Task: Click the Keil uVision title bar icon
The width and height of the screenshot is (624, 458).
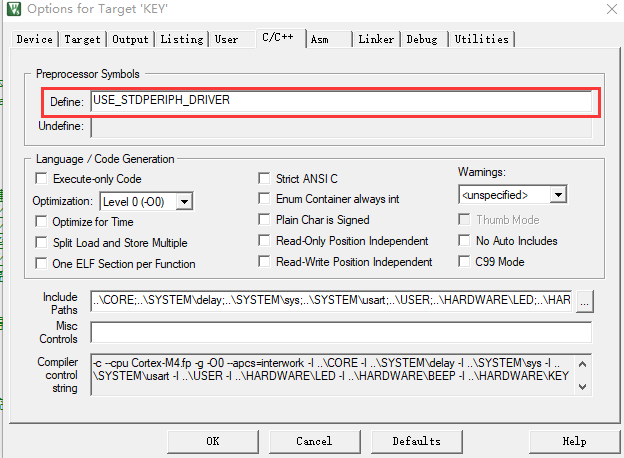Action: point(14,9)
